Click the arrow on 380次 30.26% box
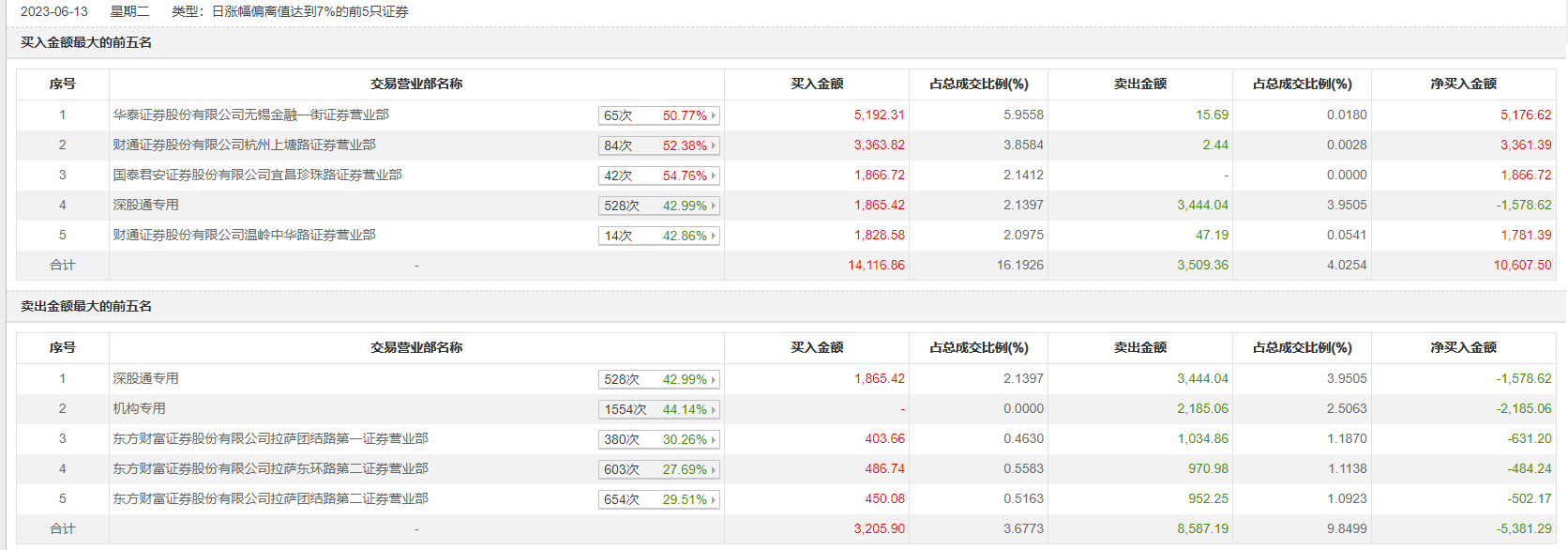Viewport: 1568px width, 550px height. 714,439
